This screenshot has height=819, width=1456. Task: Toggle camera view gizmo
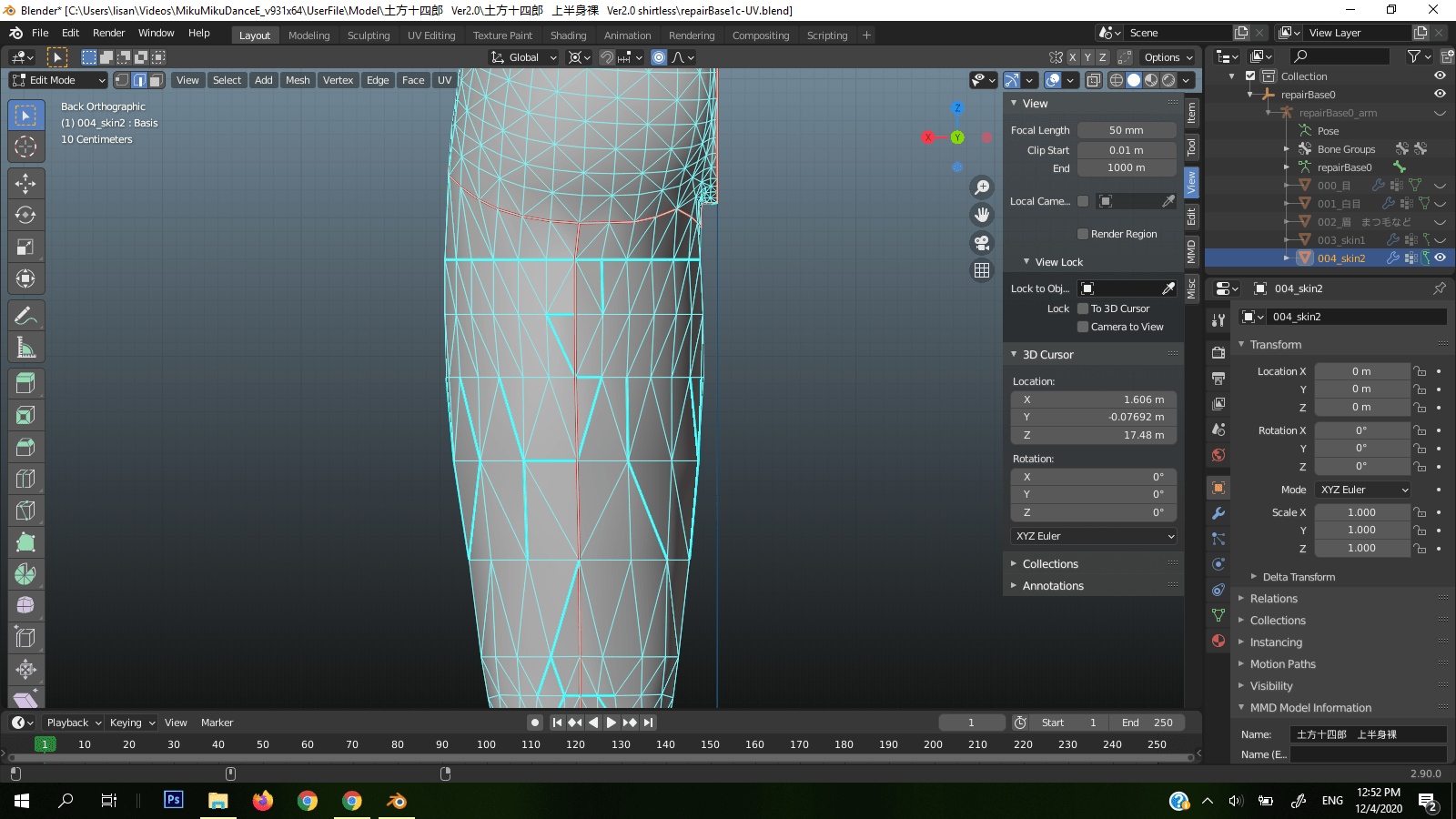coord(982,243)
